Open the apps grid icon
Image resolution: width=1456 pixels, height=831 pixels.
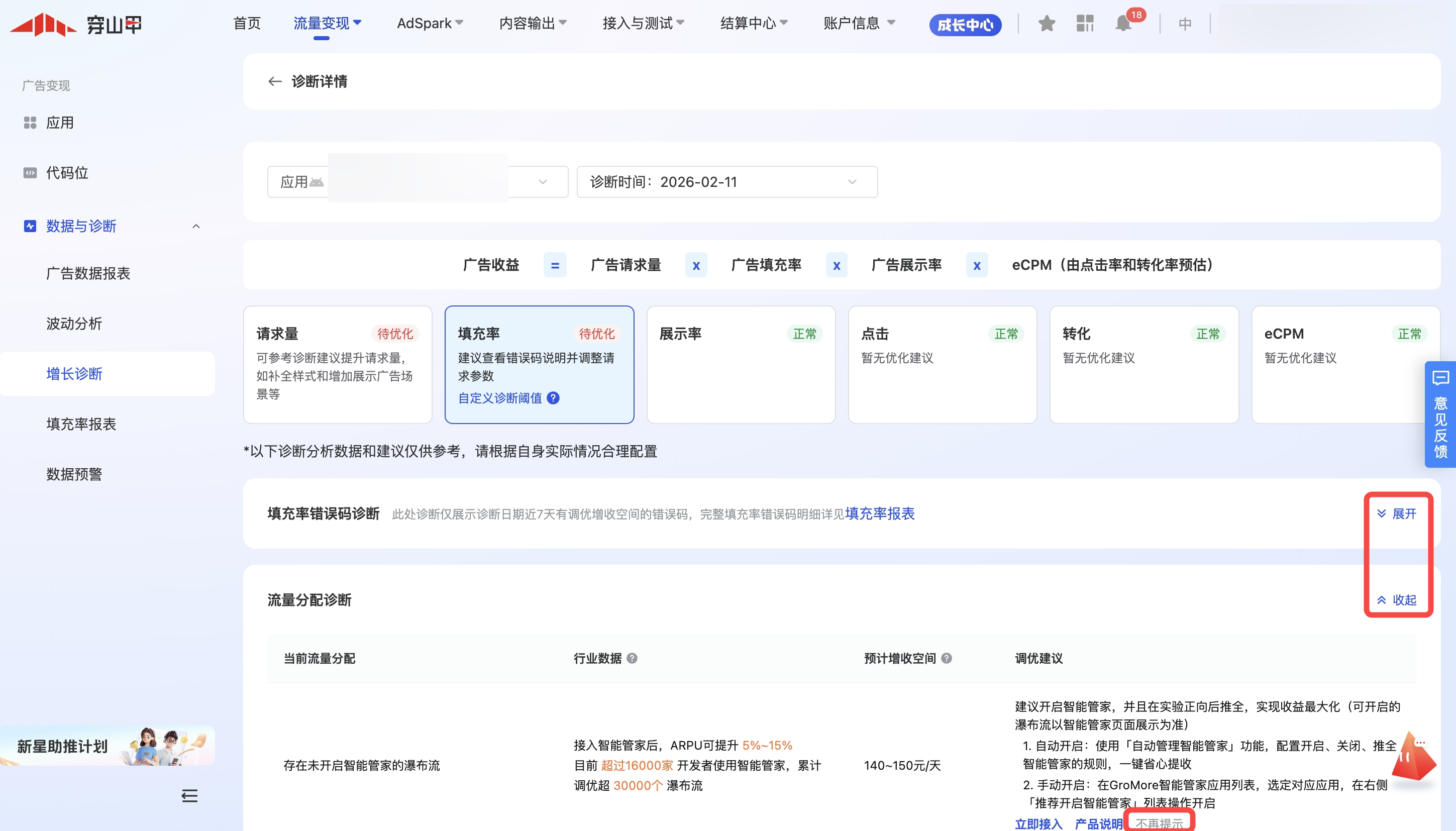coord(1084,24)
